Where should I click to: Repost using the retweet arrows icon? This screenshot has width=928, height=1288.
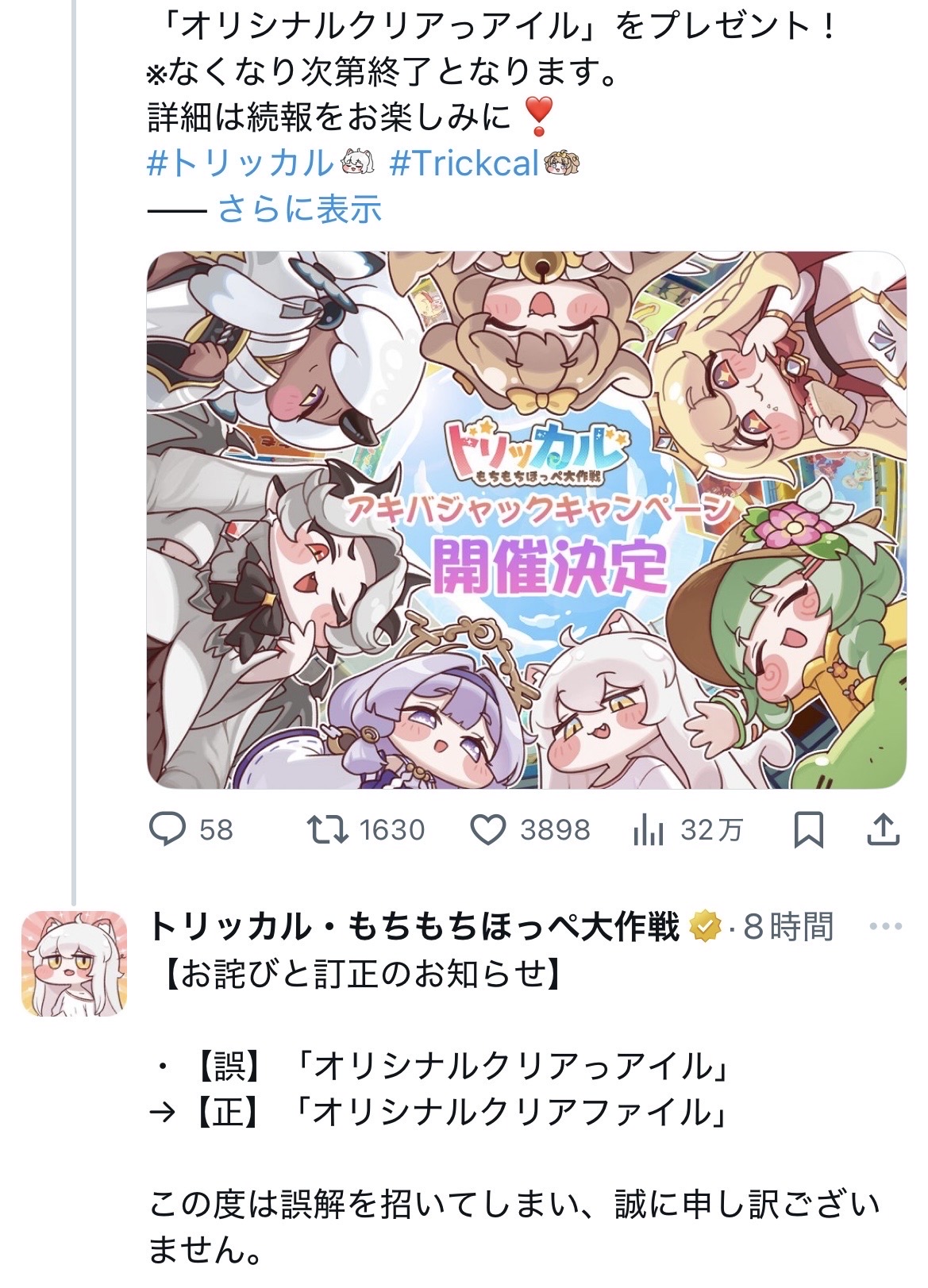327,830
